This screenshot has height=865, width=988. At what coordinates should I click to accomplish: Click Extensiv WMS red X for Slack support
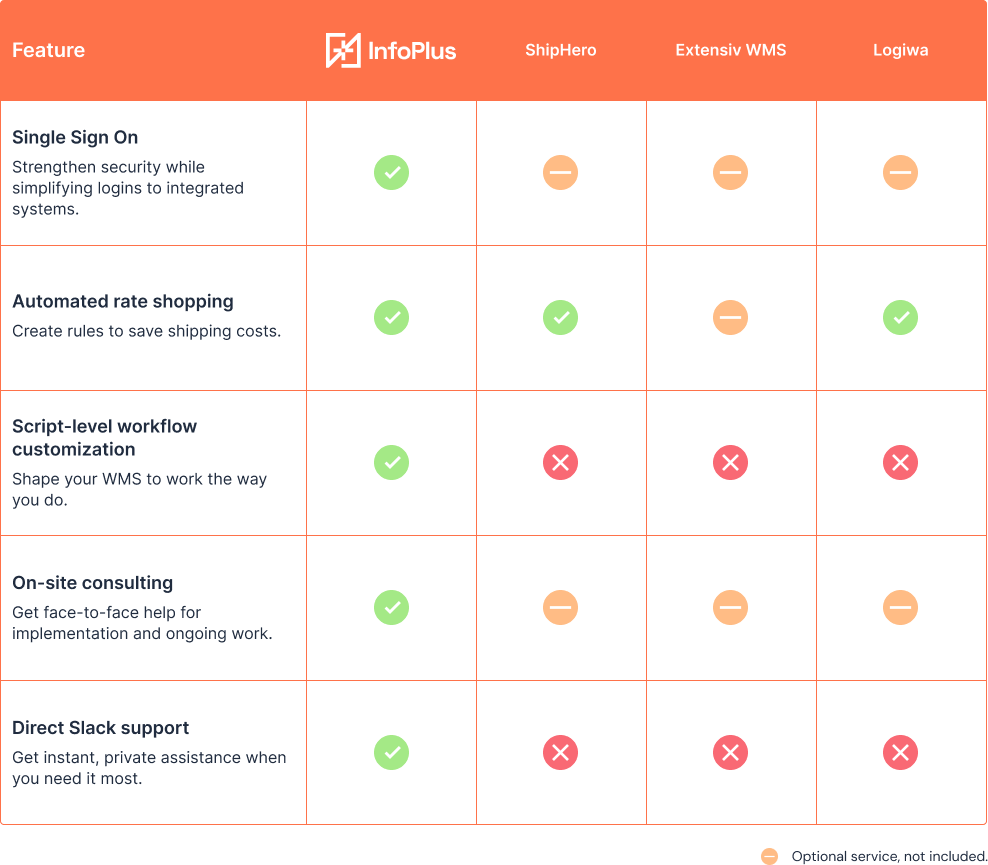point(731,753)
